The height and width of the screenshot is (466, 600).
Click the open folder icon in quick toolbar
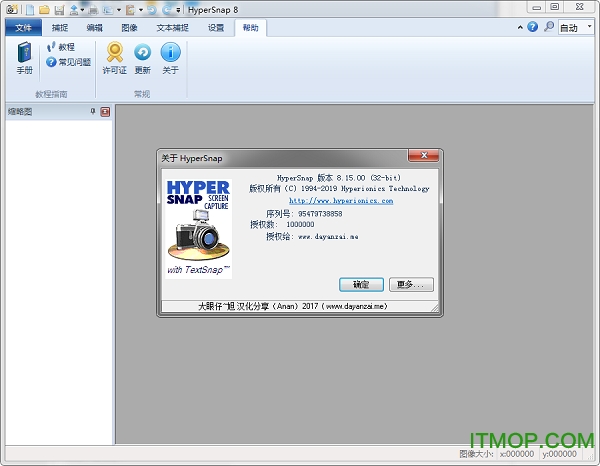[x=42, y=9]
